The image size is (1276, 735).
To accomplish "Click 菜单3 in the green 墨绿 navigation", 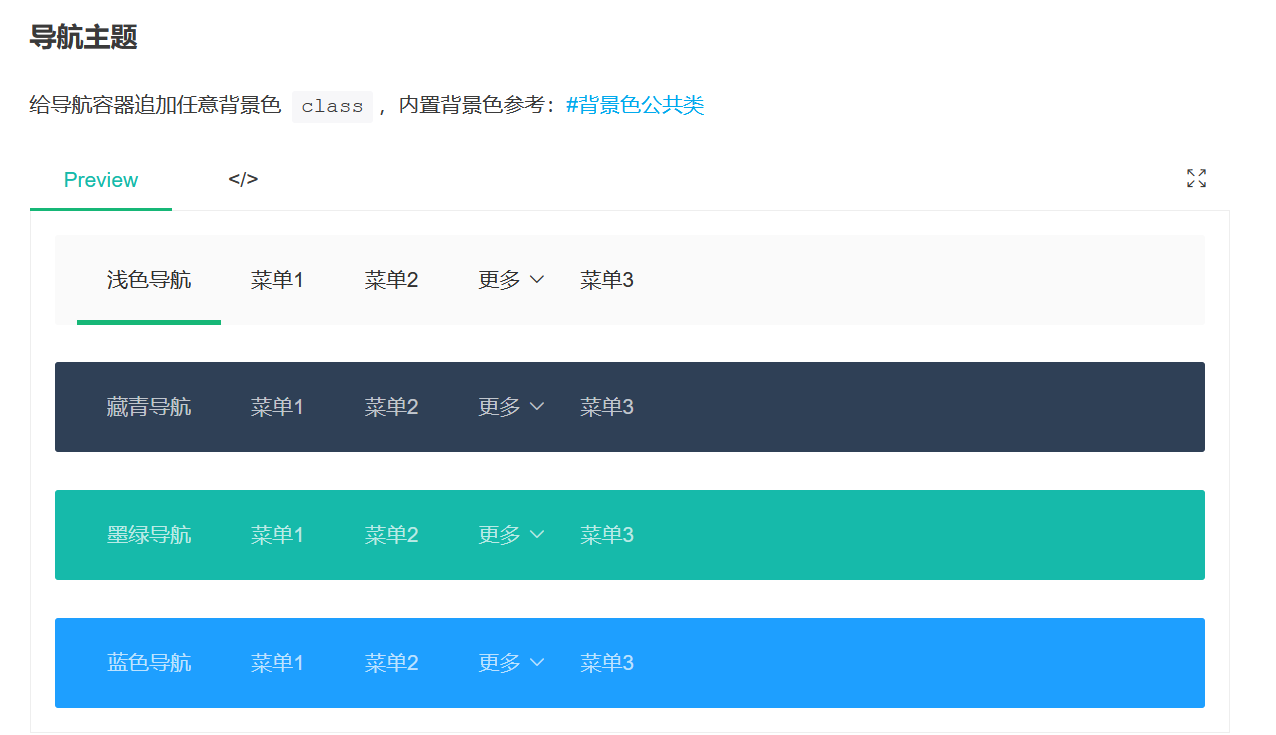I will 606,534.
